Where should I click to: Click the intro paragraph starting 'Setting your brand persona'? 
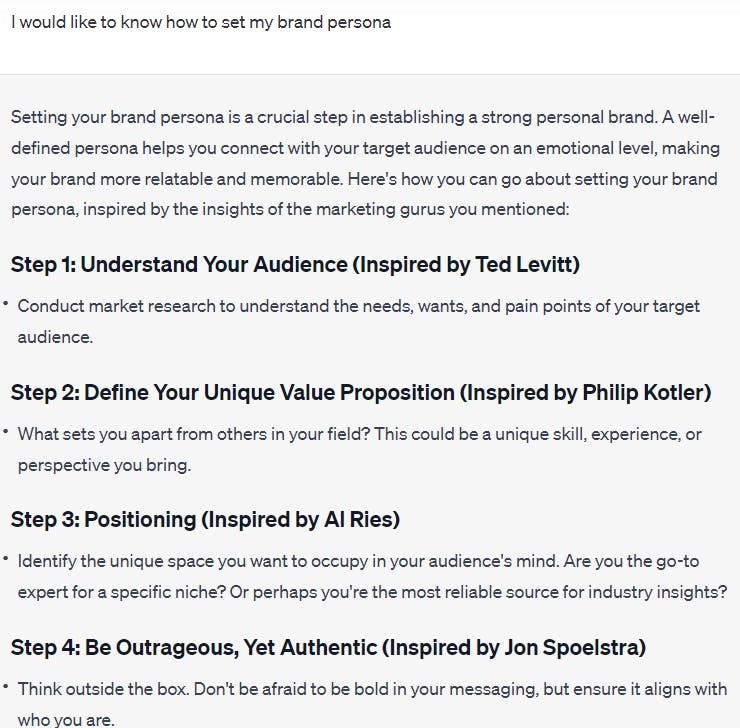(x=365, y=163)
